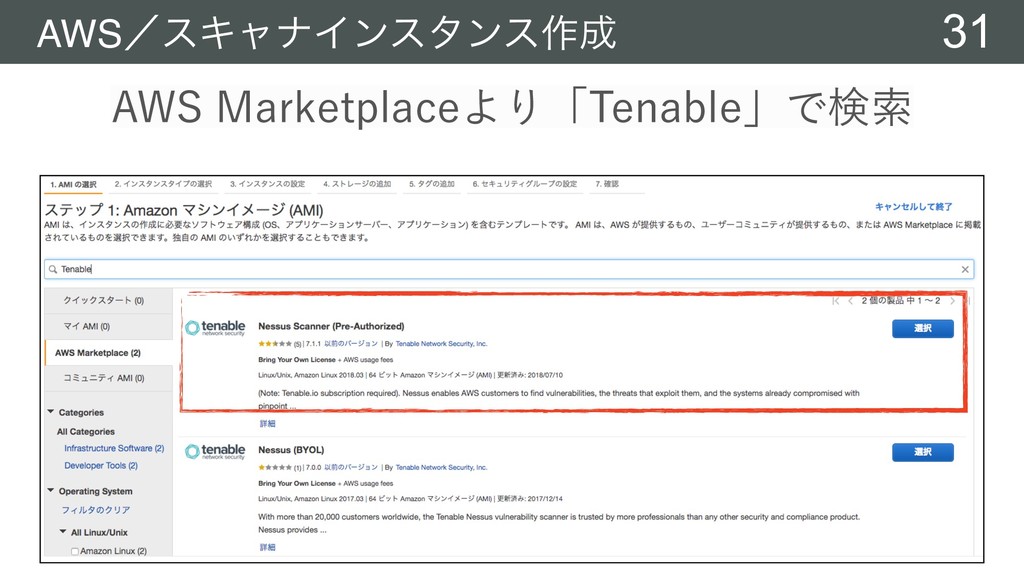Open Tenable Network Security link for Nessus Scanner
1024x576 pixels.
click(441, 344)
